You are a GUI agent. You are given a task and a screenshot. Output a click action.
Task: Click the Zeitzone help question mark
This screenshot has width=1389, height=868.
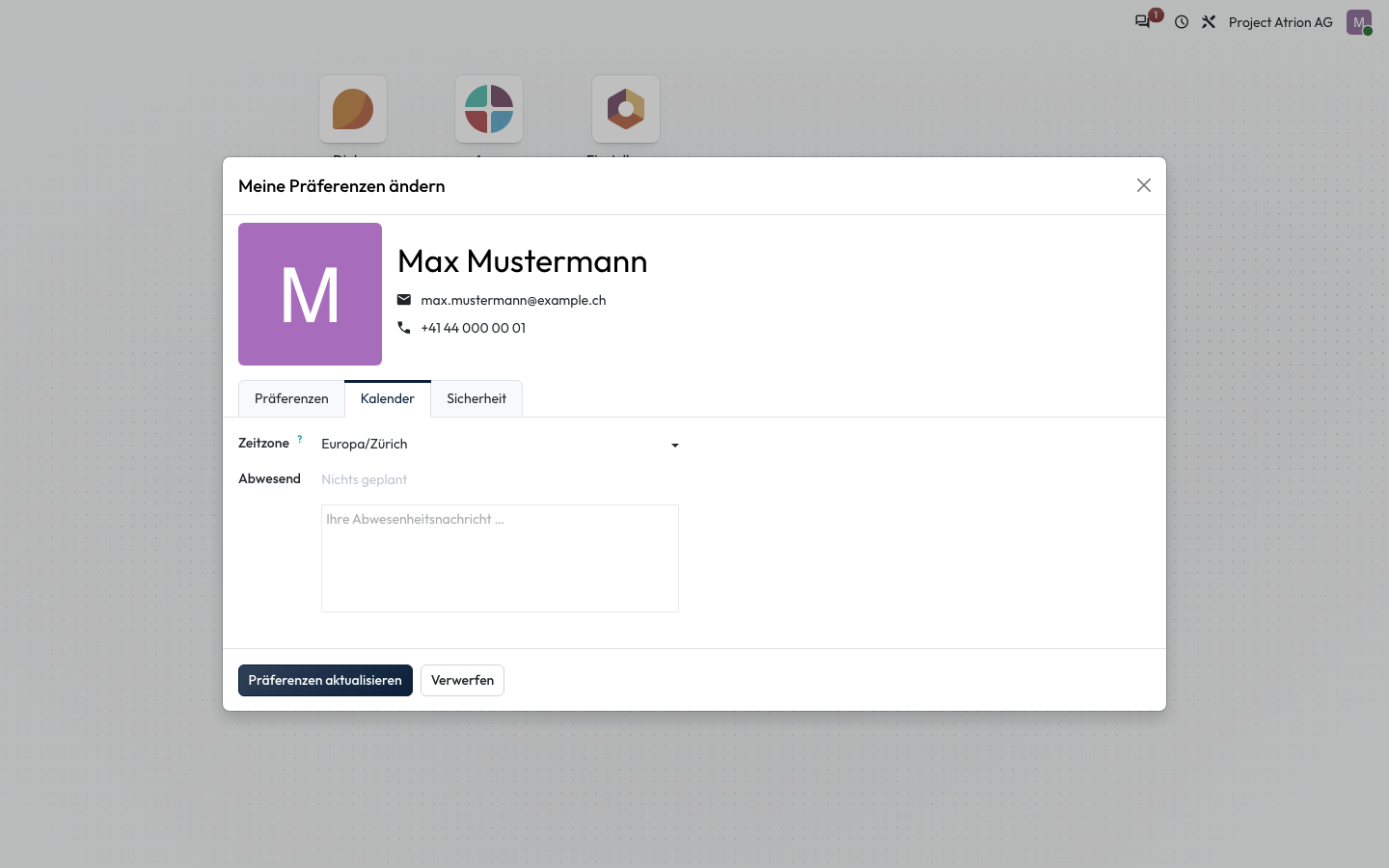300,439
